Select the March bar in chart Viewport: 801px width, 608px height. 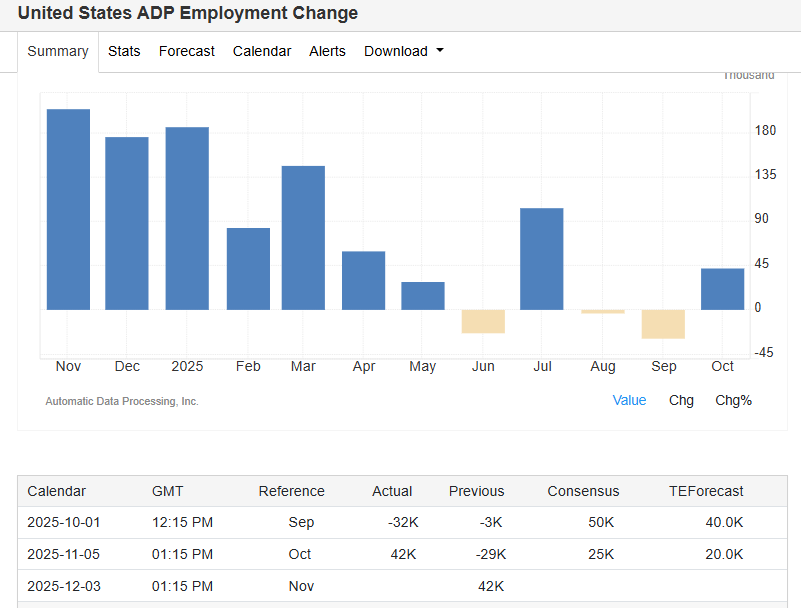click(x=303, y=237)
